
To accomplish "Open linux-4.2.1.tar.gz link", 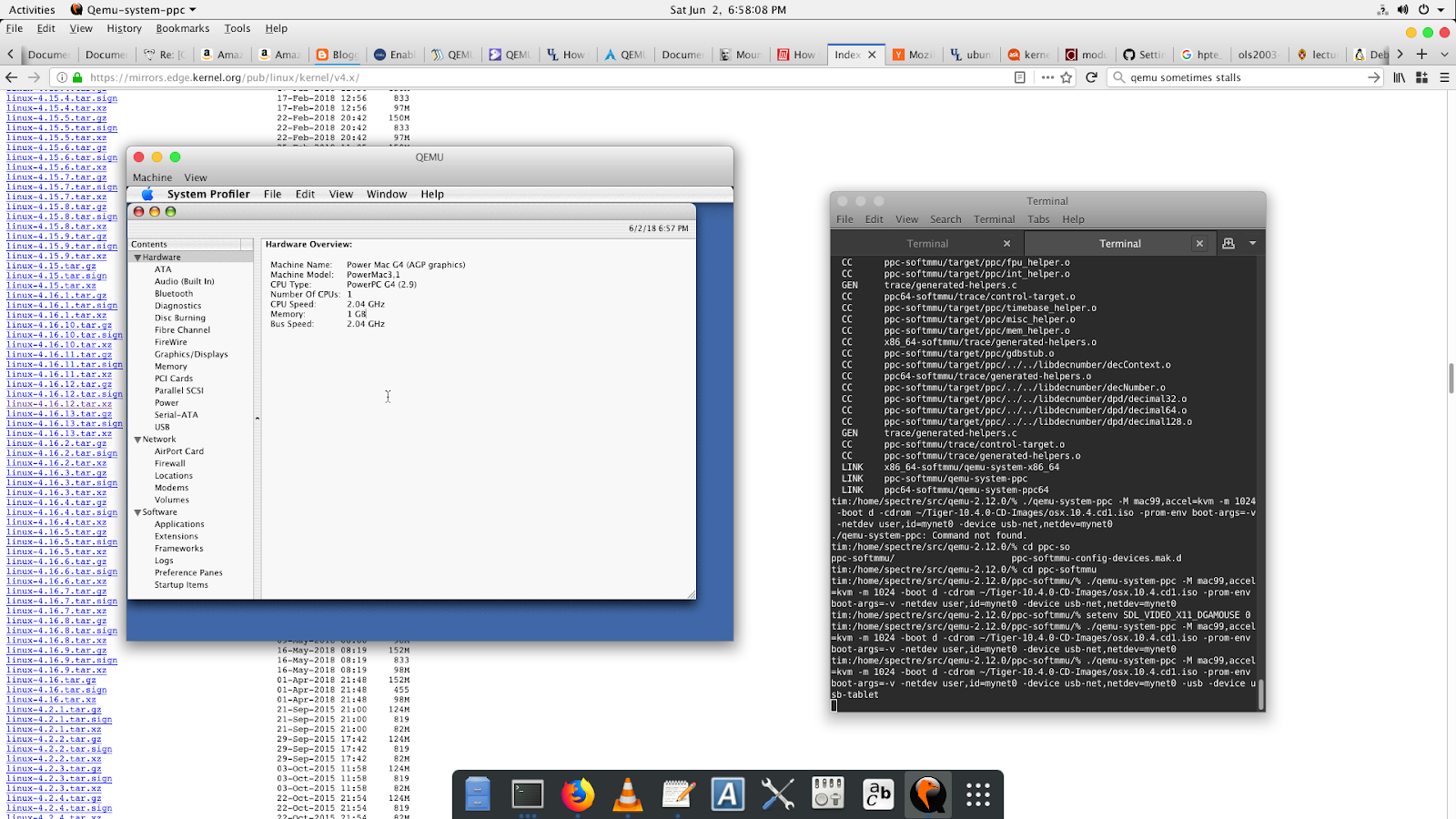I will (x=54, y=709).
